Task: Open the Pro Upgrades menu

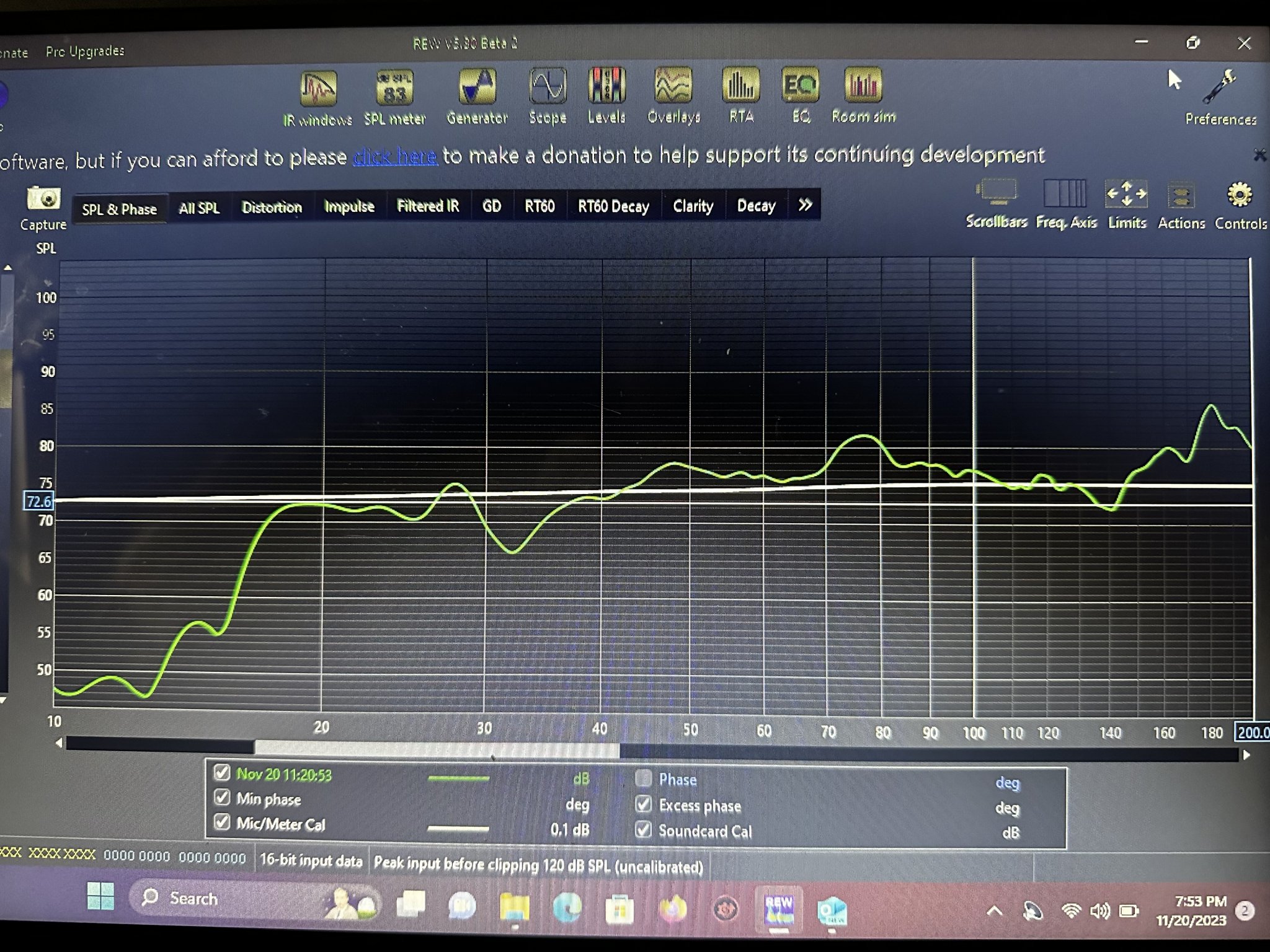Action: point(85,51)
